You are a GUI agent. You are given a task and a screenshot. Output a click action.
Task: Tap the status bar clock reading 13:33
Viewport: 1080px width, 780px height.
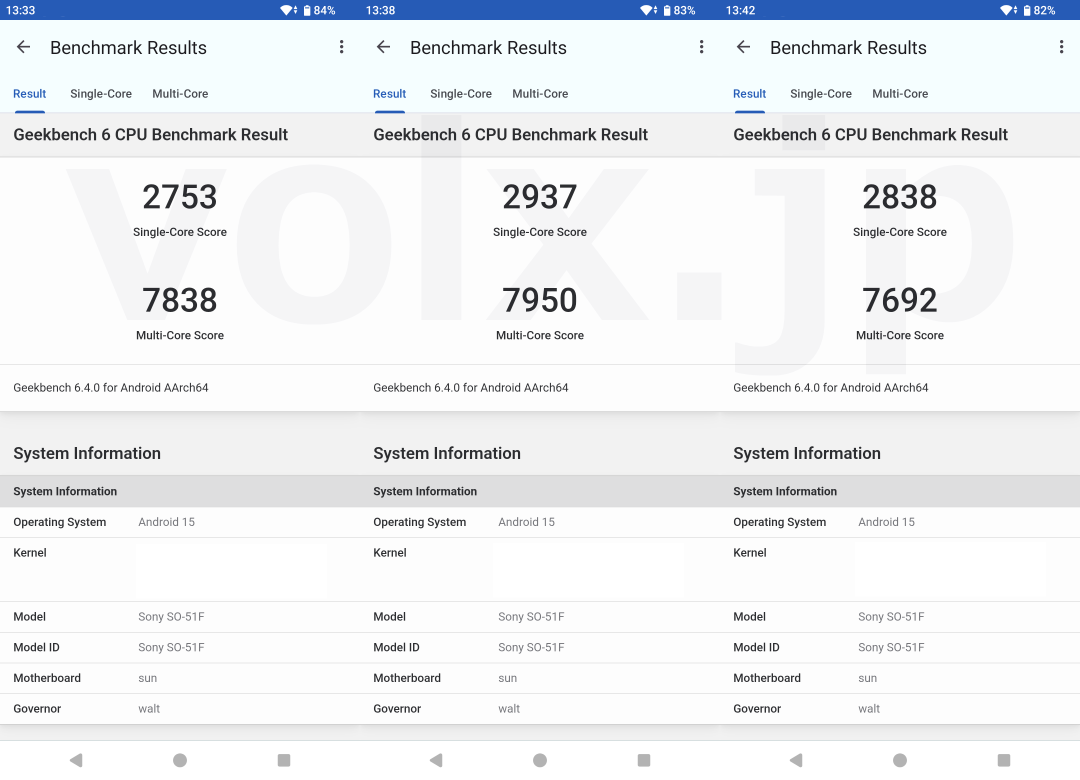pyautogui.click(x=21, y=10)
